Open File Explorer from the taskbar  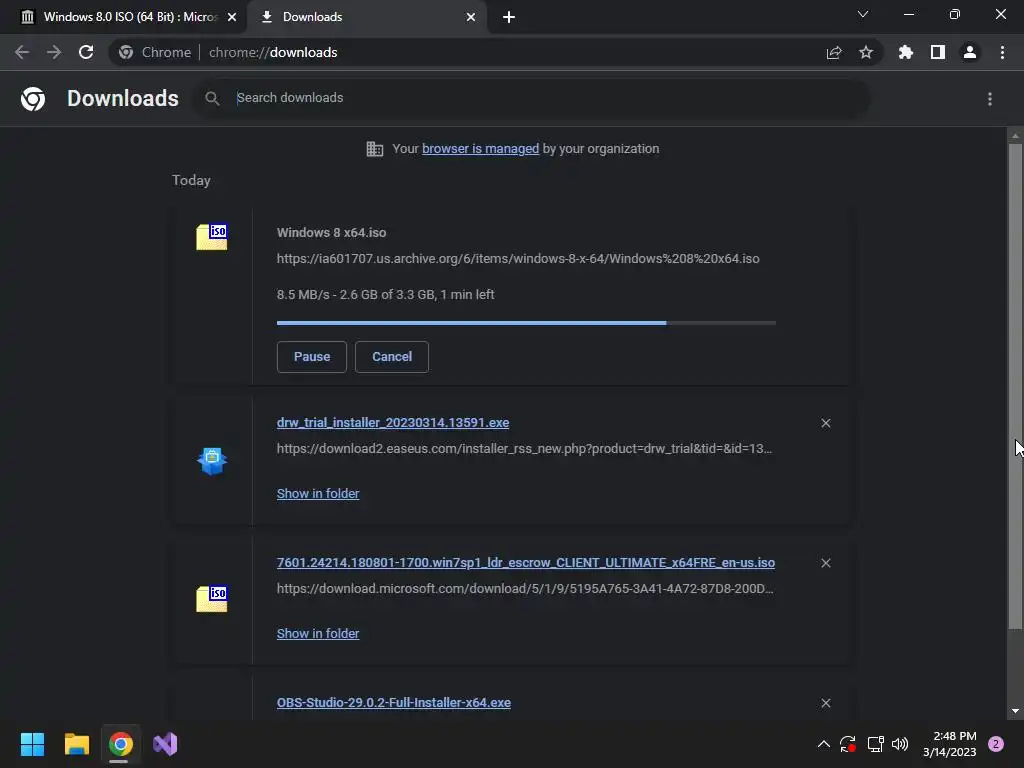click(76, 744)
